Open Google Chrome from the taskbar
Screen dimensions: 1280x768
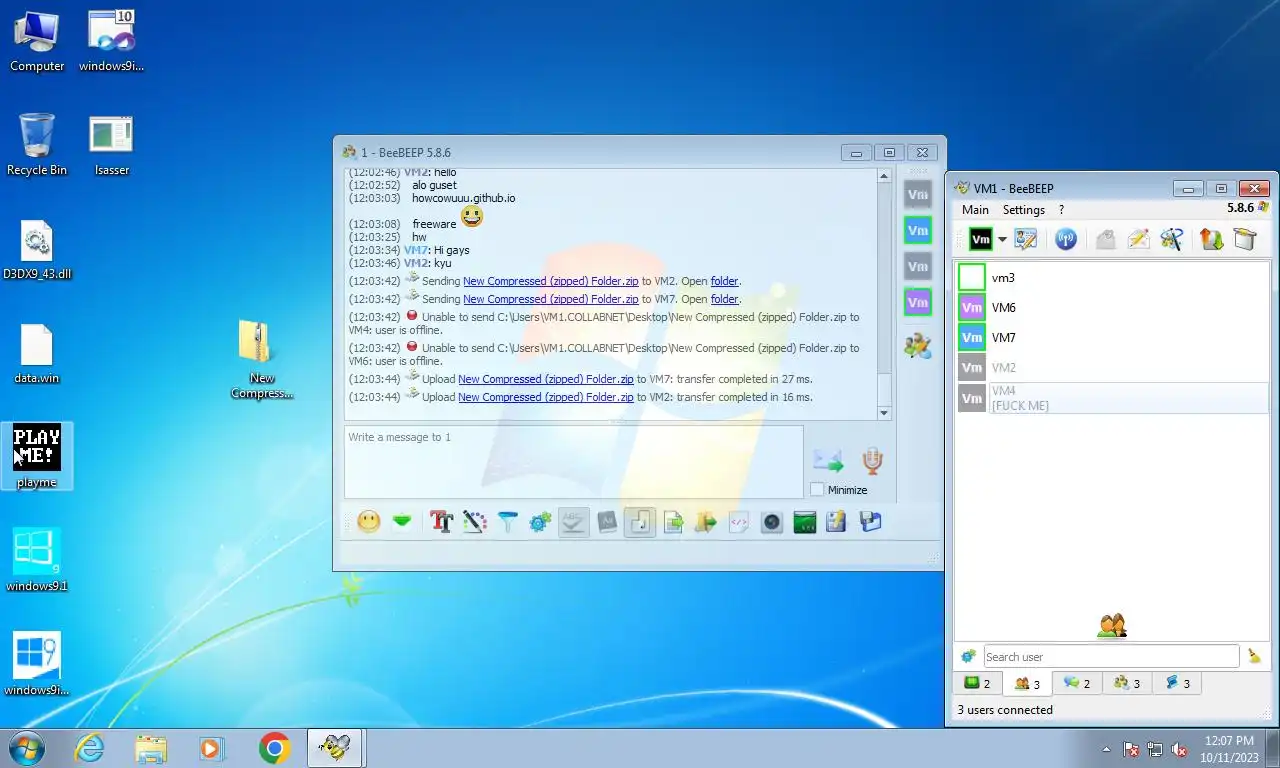pos(274,748)
